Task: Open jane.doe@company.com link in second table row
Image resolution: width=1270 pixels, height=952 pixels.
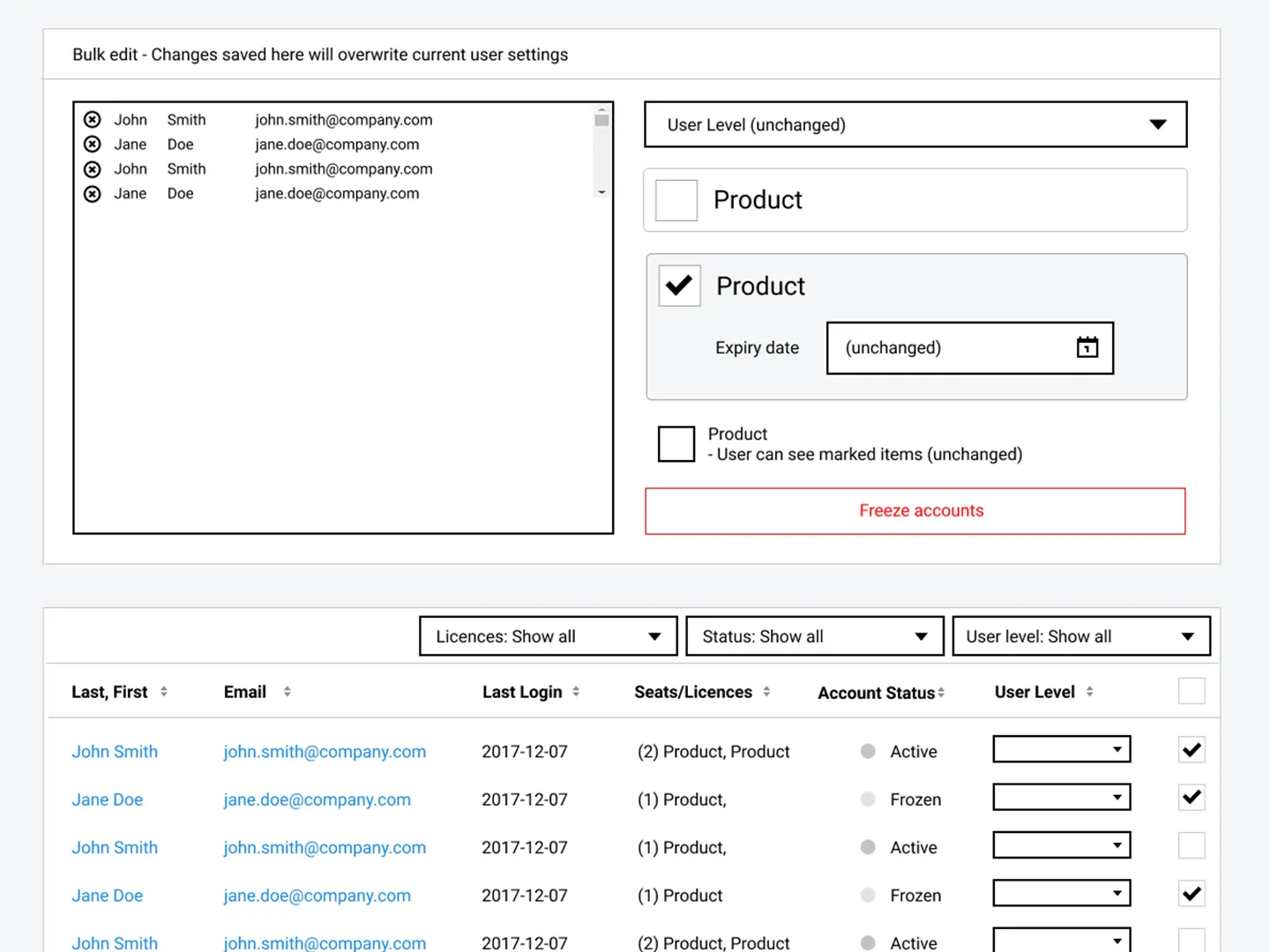Action: (317, 800)
